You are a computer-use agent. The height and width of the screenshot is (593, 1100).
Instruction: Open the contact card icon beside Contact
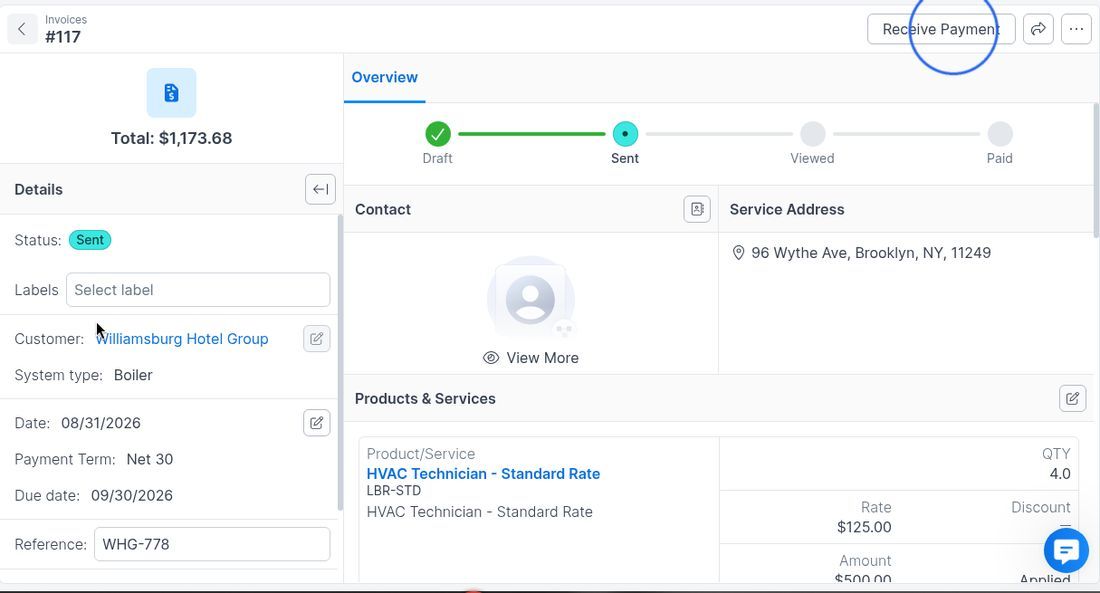[697, 209]
